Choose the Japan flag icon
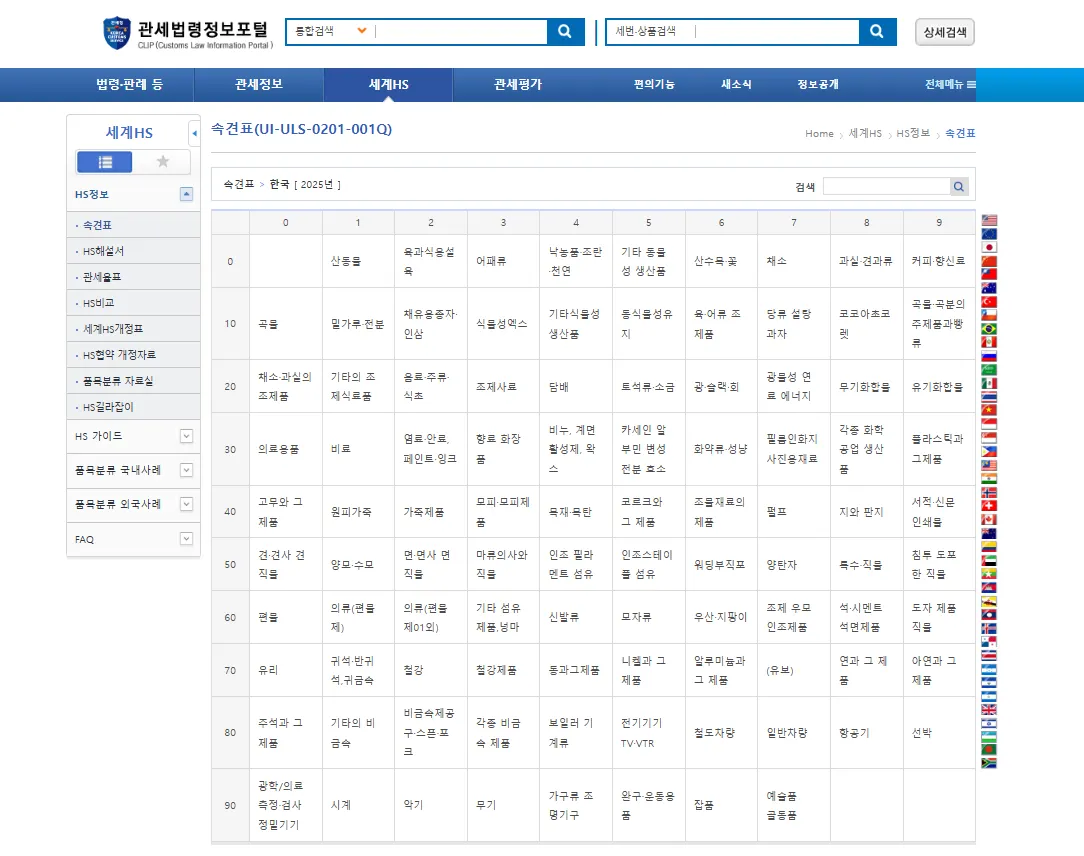1084x856 pixels. coord(989,247)
